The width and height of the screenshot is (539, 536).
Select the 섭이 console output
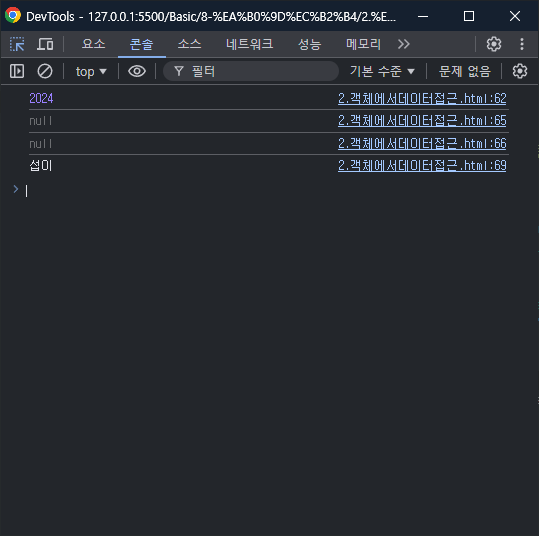coord(41,166)
